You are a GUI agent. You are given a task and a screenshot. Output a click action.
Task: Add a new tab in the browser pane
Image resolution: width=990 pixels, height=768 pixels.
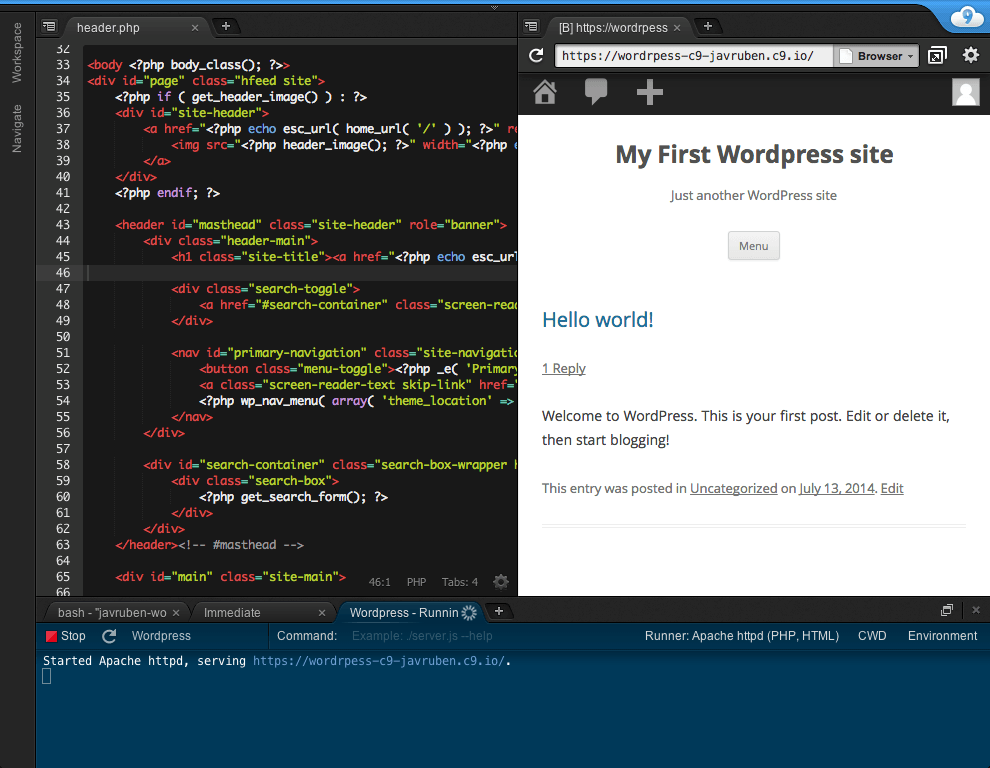(708, 27)
